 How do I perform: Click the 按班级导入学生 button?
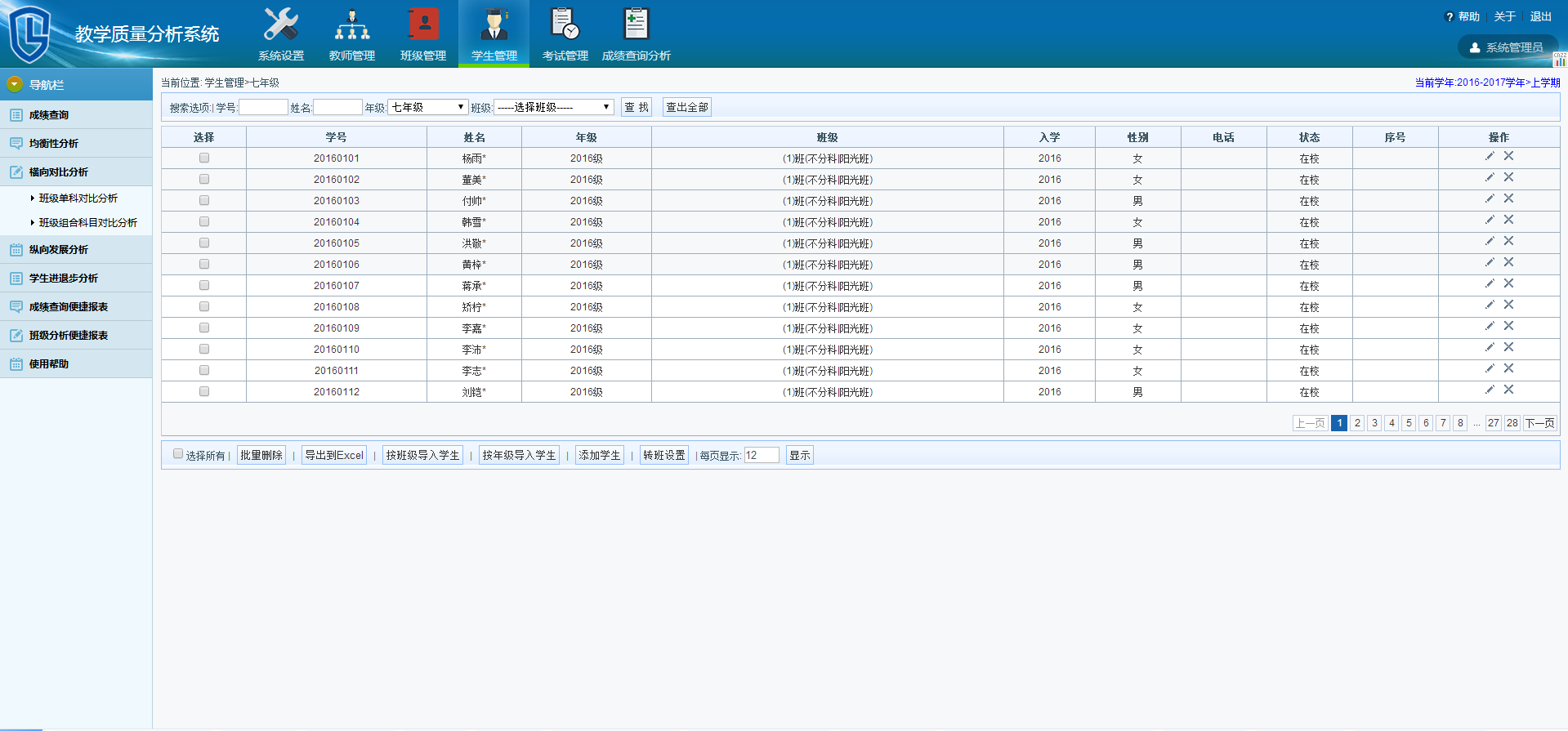pos(422,455)
